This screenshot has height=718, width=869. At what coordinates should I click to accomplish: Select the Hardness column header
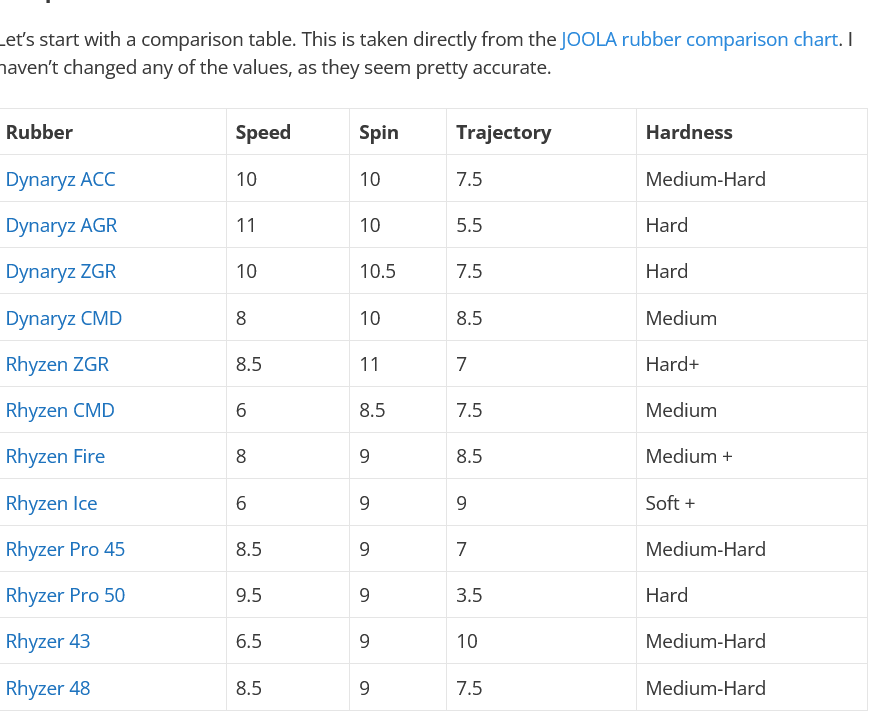coord(689,132)
